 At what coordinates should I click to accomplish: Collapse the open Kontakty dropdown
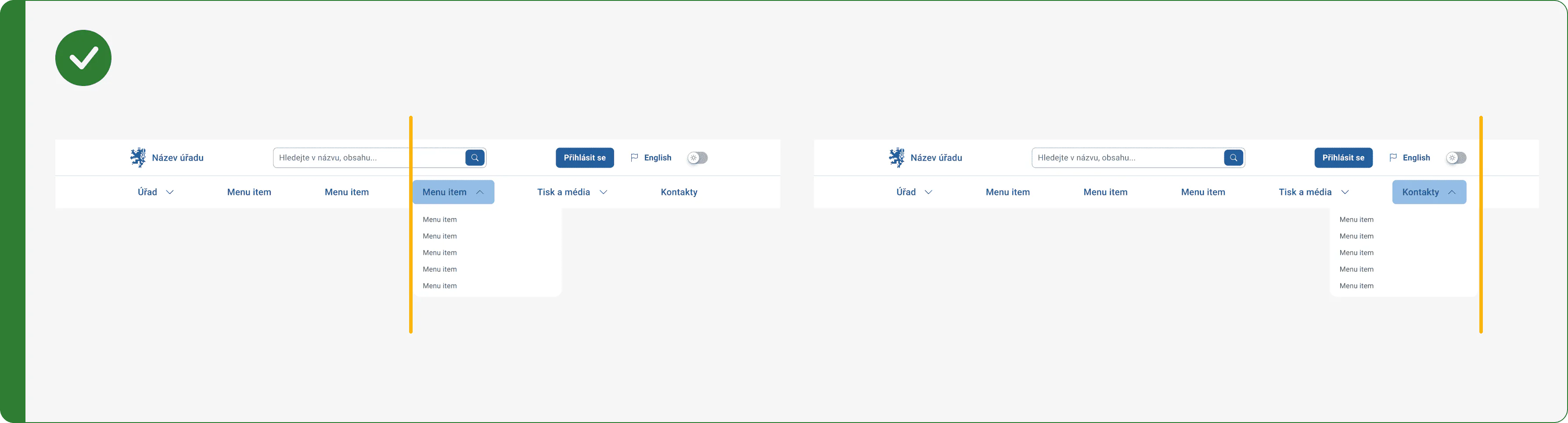(x=1429, y=192)
